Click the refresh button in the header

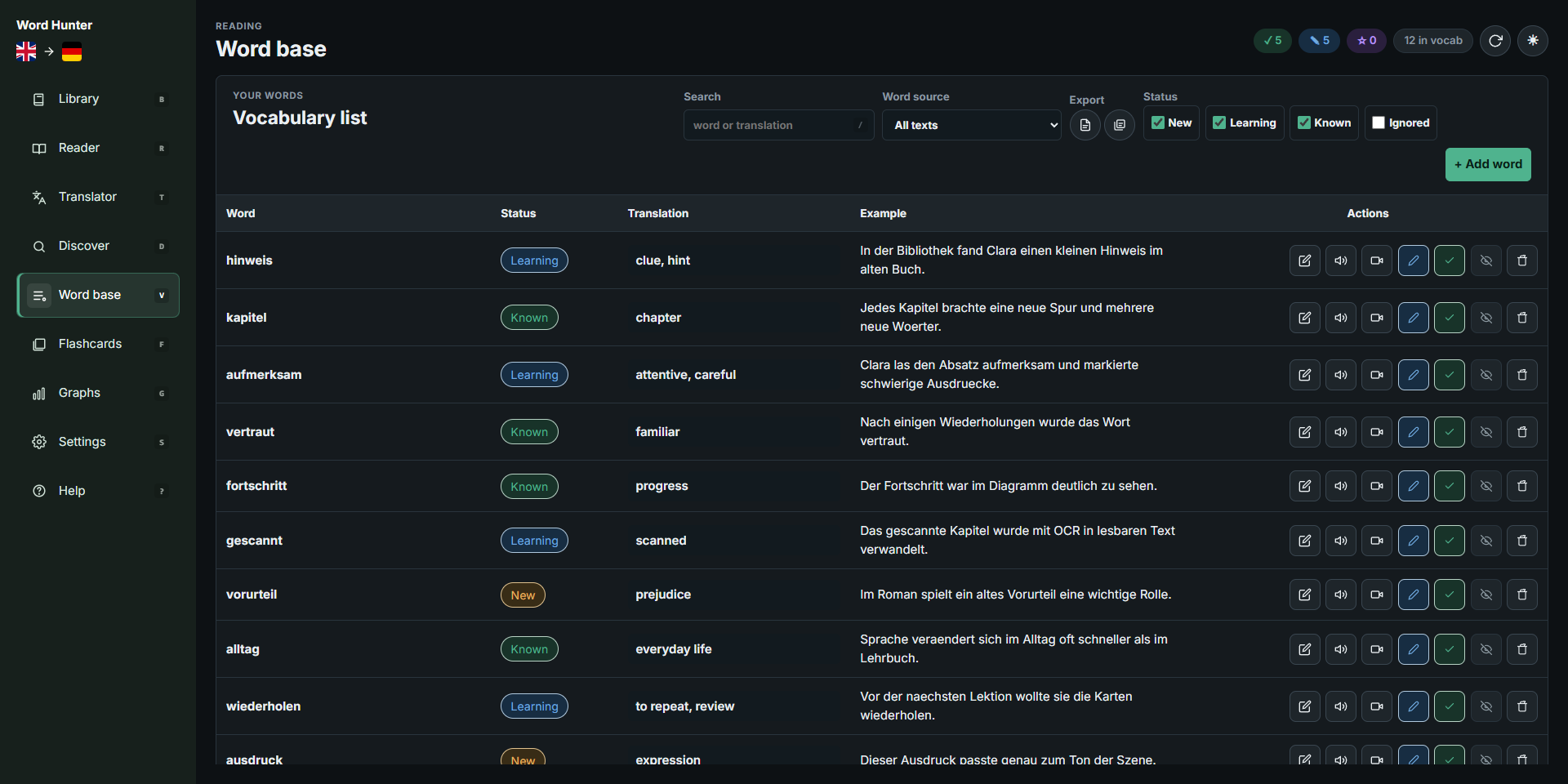[x=1495, y=41]
